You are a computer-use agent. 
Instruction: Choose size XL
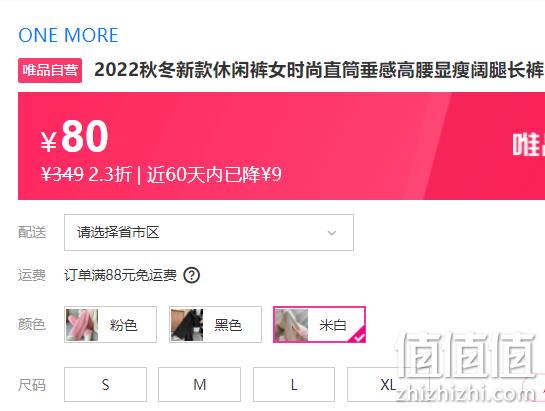pos(388,385)
